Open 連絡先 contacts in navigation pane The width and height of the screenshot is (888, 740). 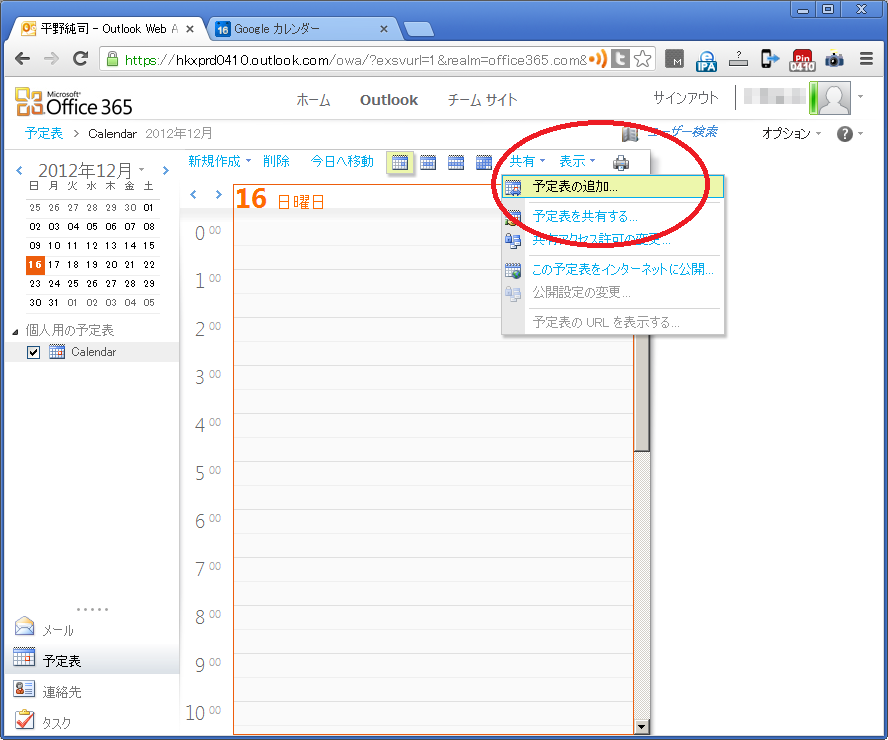coord(61,691)
